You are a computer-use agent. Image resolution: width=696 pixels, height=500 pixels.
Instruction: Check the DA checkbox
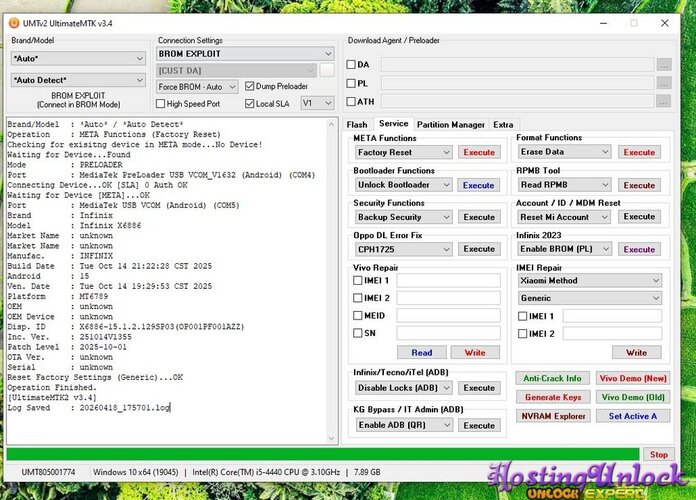click(351, 64)
